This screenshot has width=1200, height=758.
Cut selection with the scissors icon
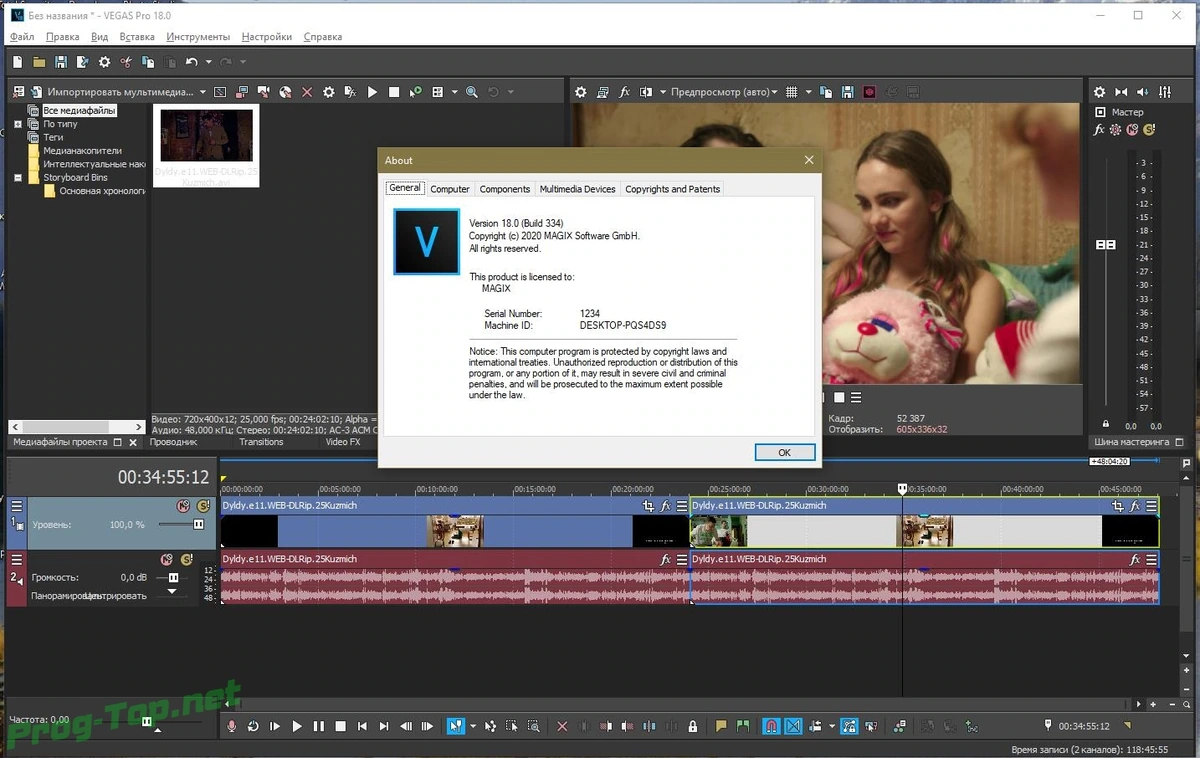[126, 62]
